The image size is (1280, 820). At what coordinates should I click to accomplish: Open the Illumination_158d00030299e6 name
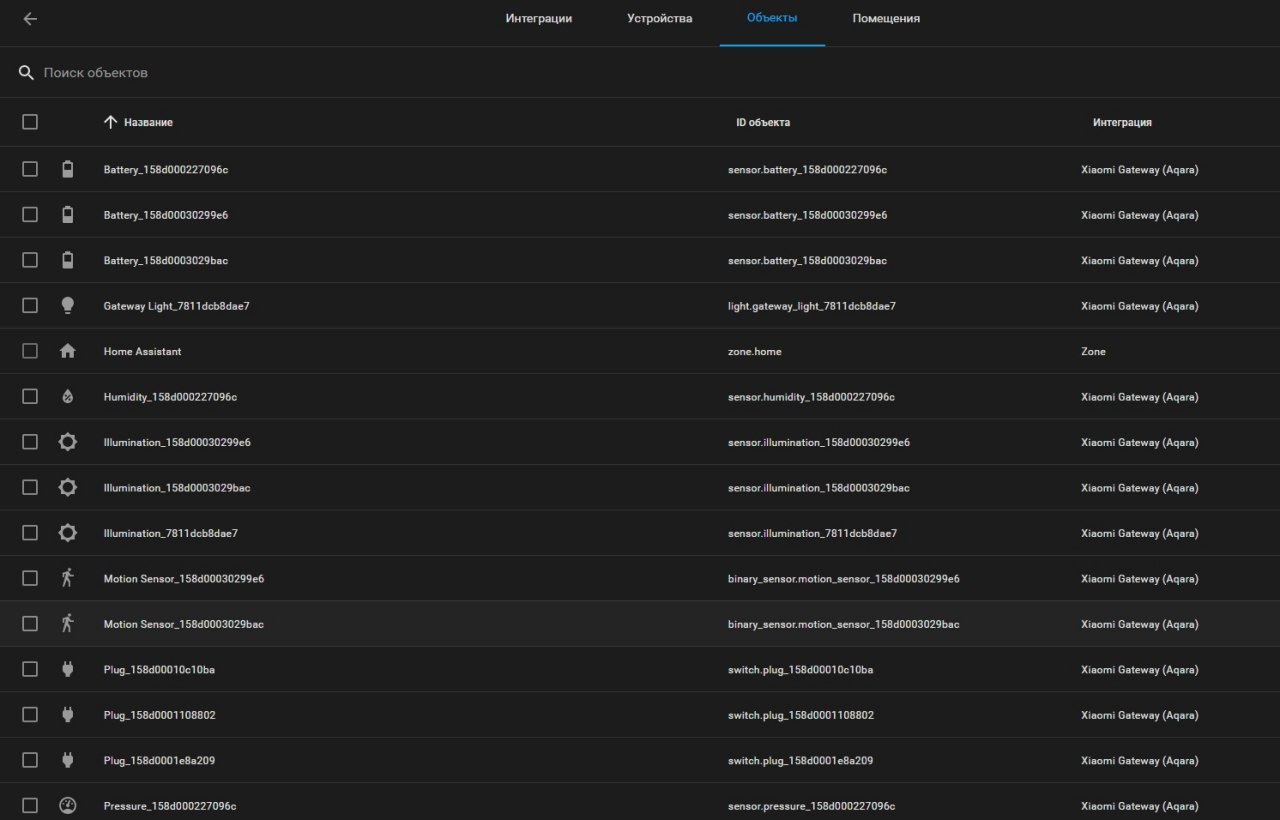tap(177, 442)
